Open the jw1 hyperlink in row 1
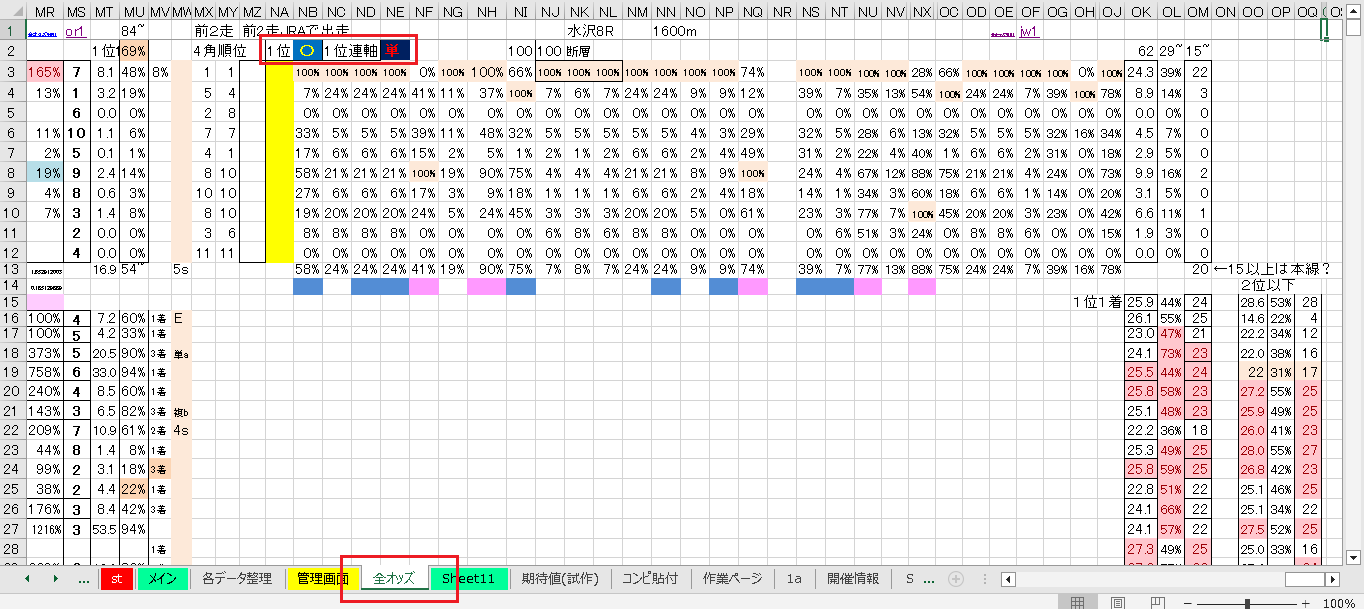 (1028, 32)
